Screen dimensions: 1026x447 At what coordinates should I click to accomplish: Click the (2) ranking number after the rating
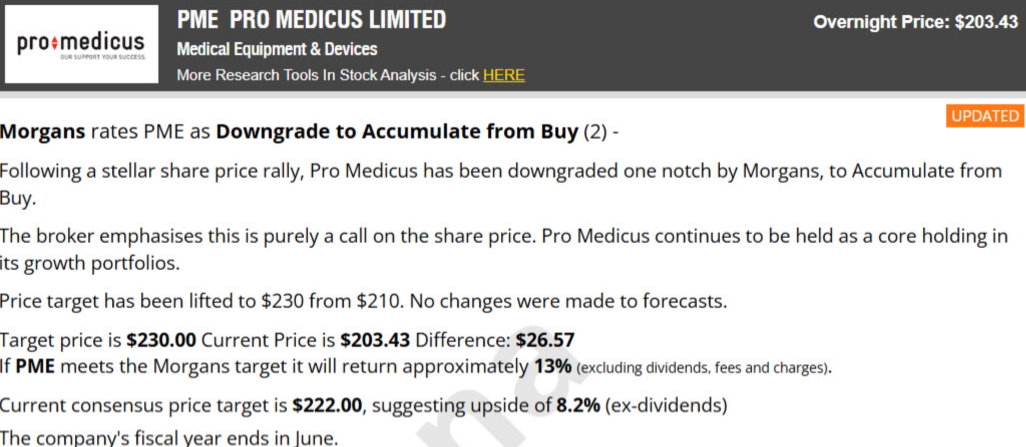[x=593, y=133]
